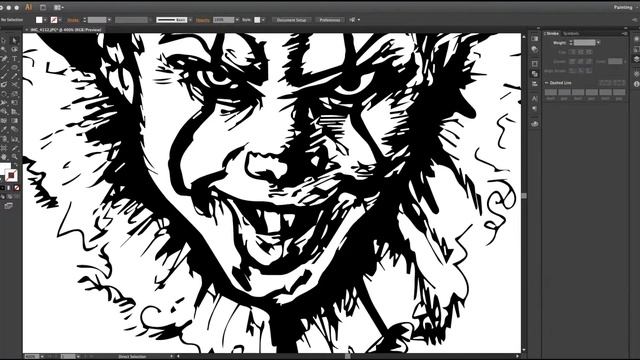Choose the Miter Join corner option
Image resolution: width=640 pixels, height=360 pixels.
pyautogui.click(x=572, y=62)
